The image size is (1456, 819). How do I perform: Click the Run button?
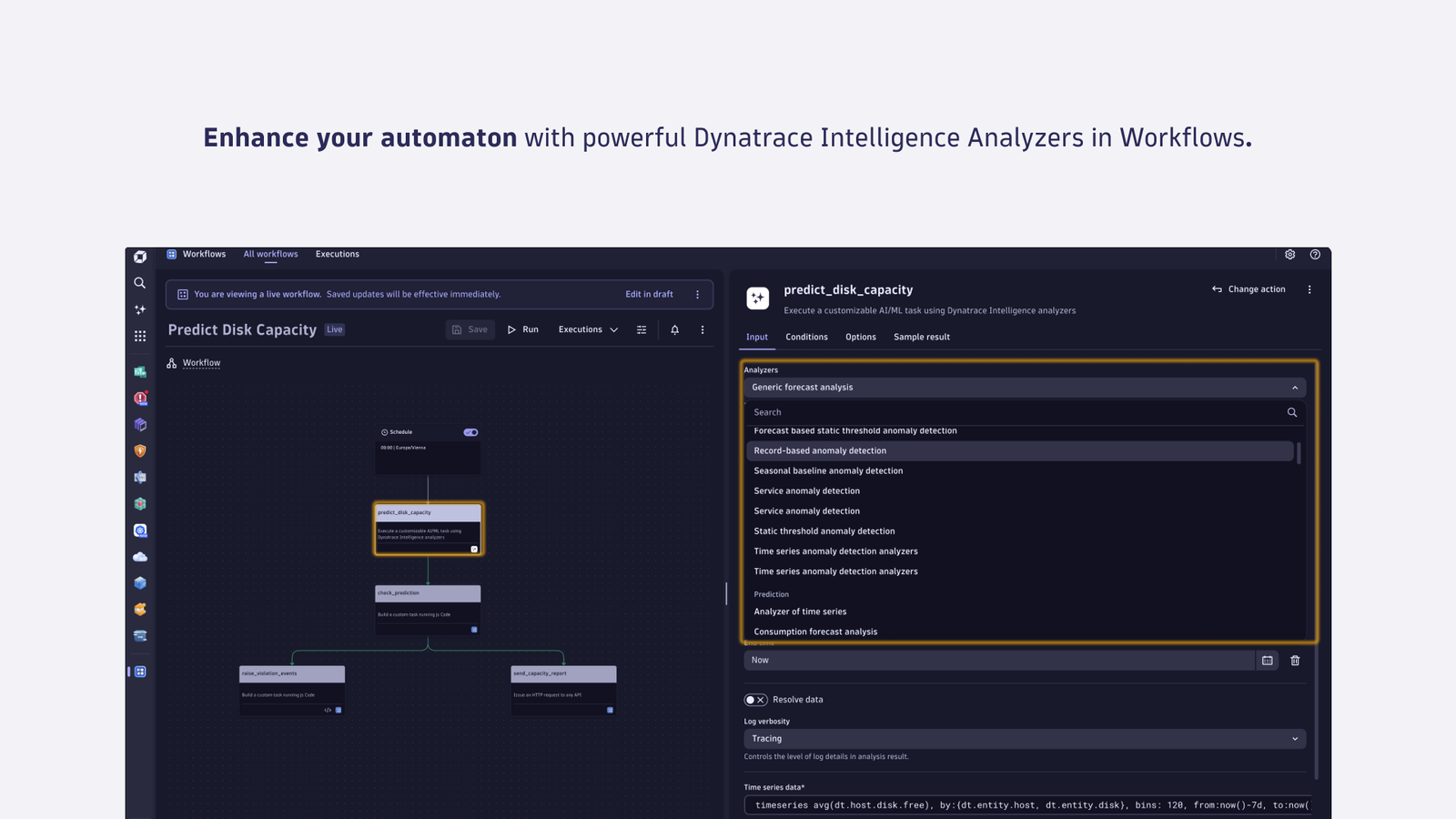[x=523, y=329]
